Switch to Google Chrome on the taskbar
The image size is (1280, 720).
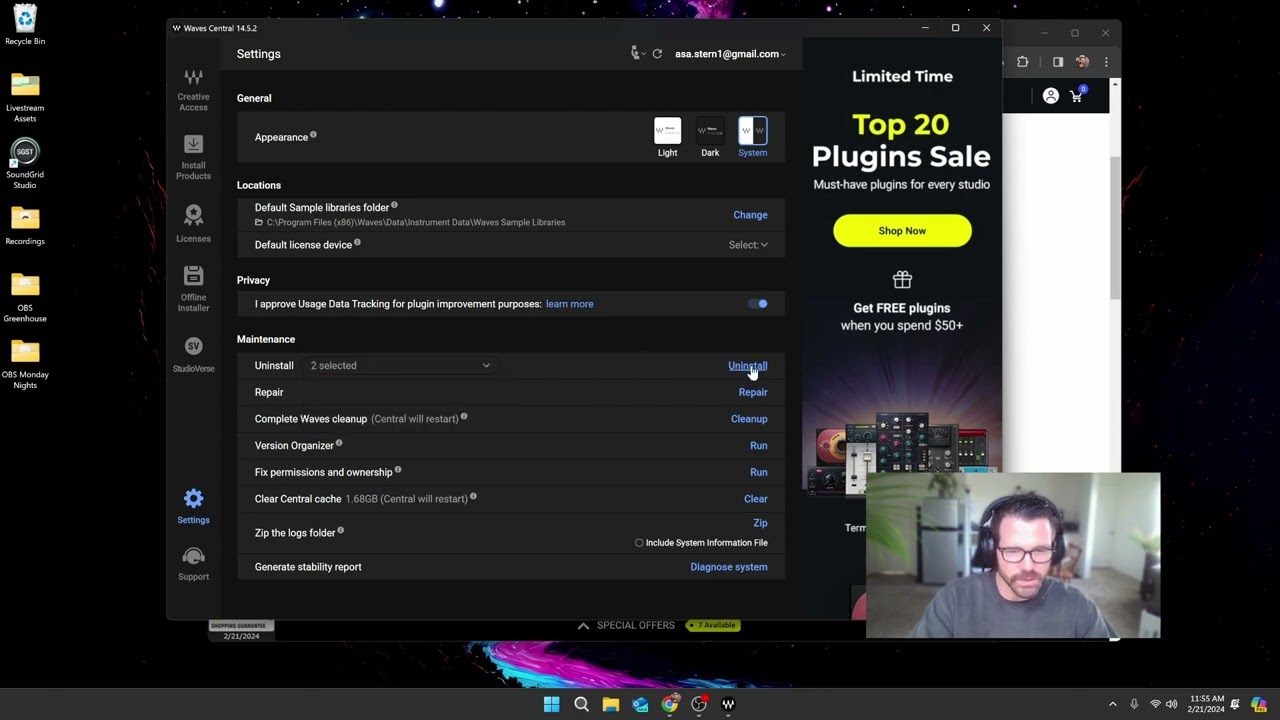(670, 704)
